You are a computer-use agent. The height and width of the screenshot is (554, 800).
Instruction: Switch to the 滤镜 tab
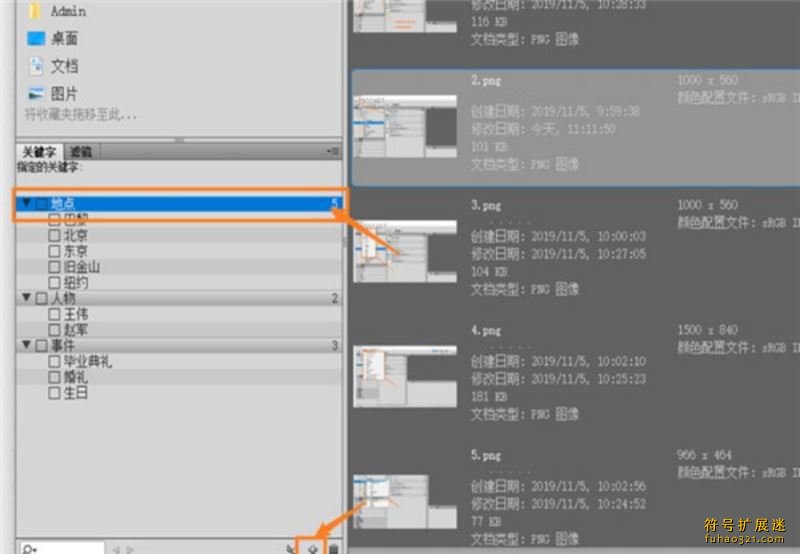[81, 152]
